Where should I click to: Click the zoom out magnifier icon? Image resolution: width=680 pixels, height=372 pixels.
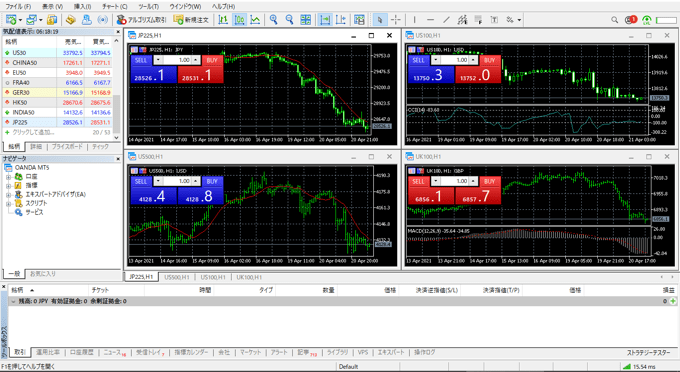coord(289,20)
